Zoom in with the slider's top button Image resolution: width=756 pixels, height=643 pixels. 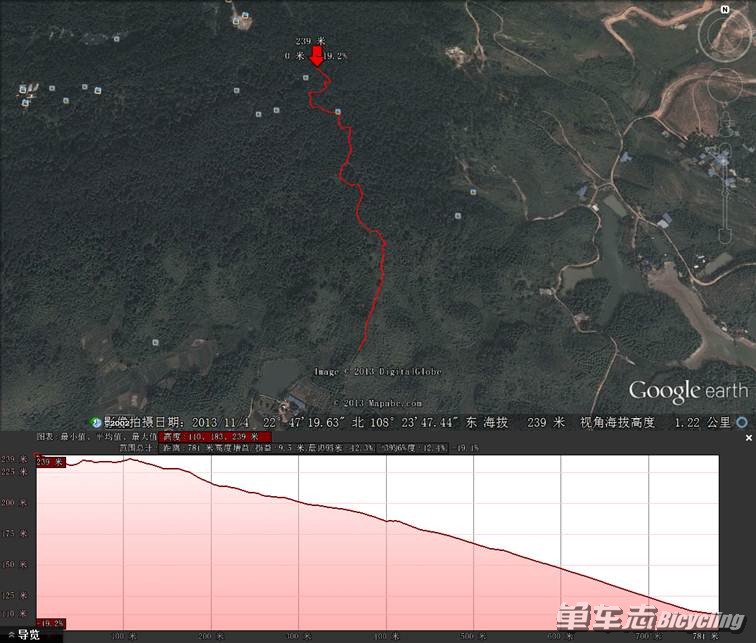pos(726,120)
